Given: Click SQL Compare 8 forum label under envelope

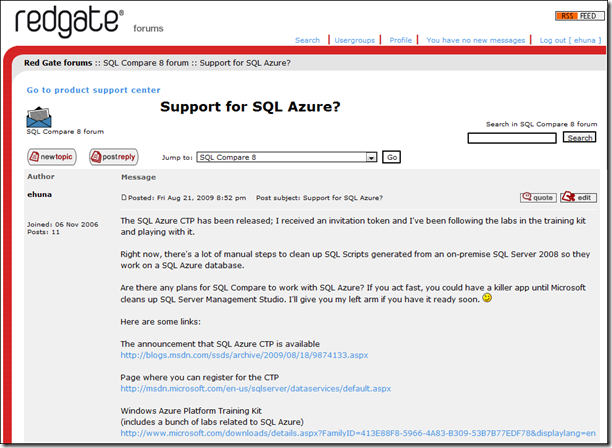Looking at the screenshot, I should 65,132.
